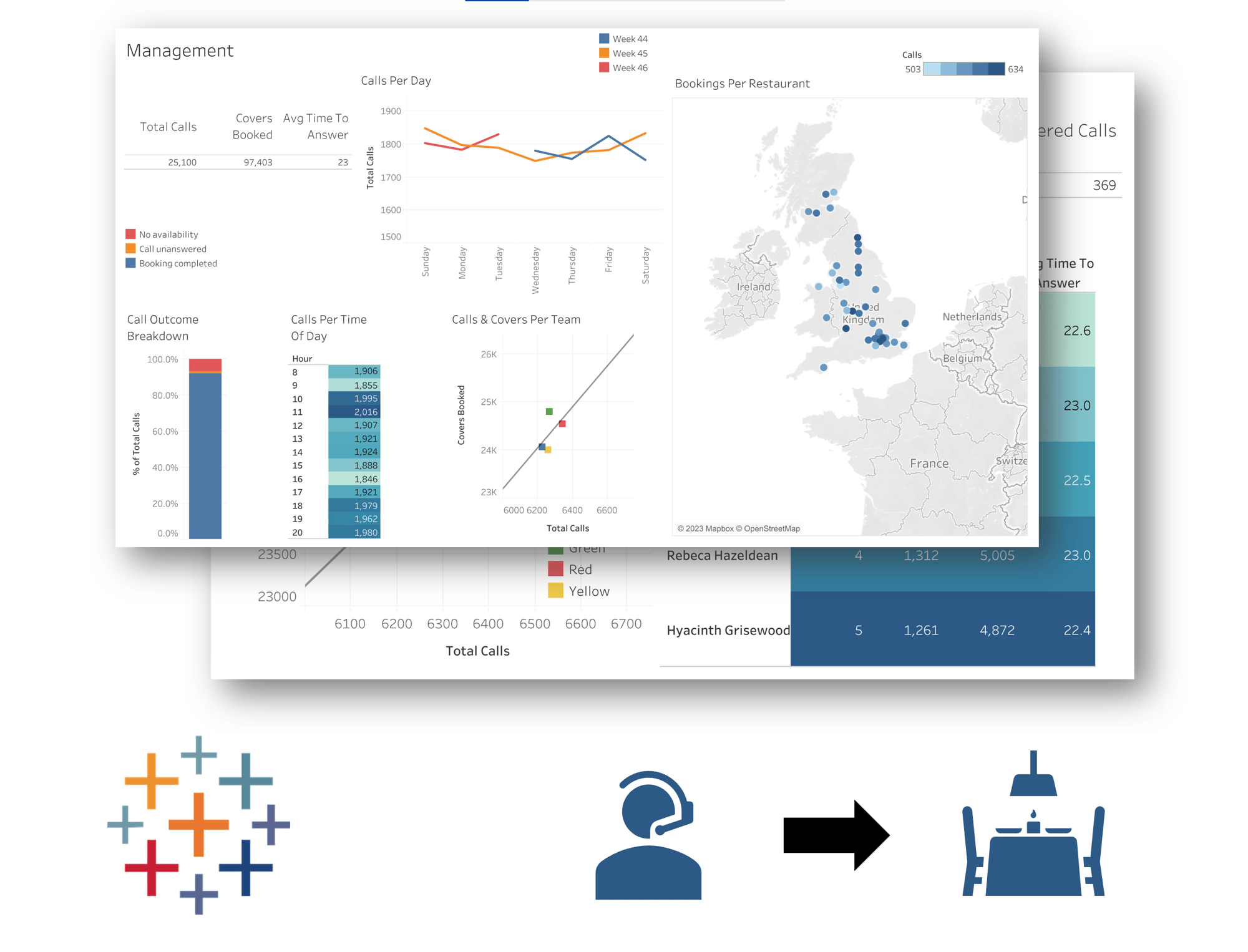Click the green team scatter point
This screenshot has height=952, width=1248.
point(549,411)
